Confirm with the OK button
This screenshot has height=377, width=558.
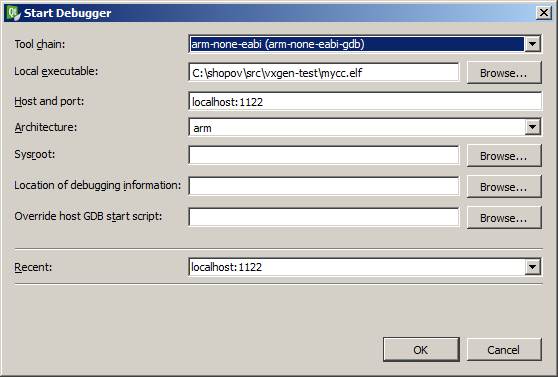pos(421,350)
